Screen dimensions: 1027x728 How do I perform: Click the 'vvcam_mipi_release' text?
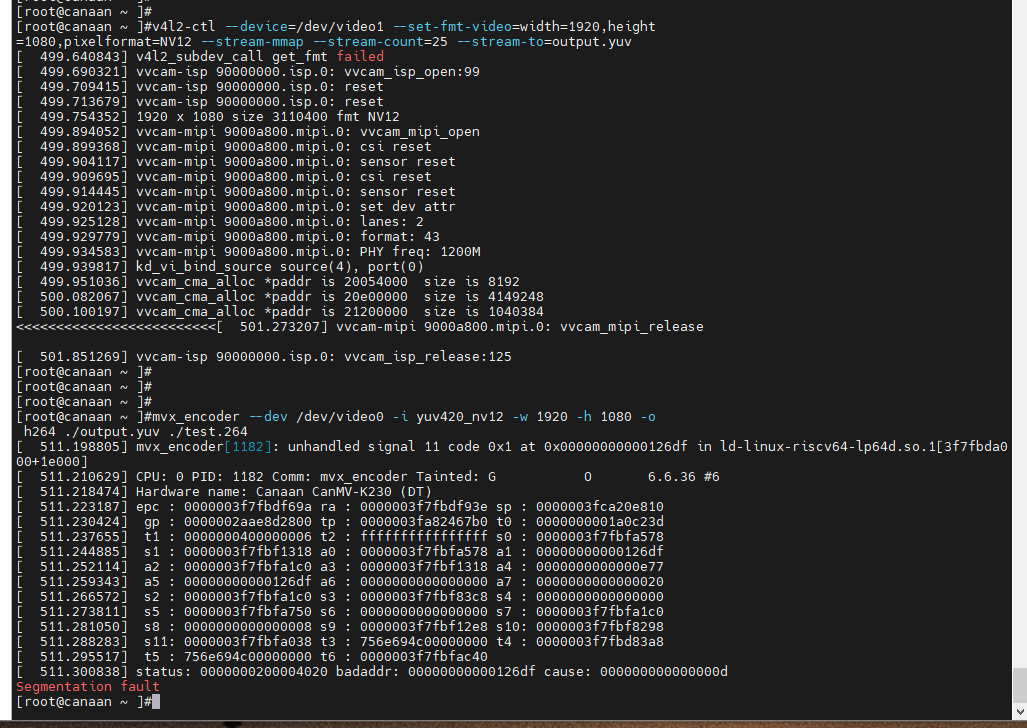631,326
